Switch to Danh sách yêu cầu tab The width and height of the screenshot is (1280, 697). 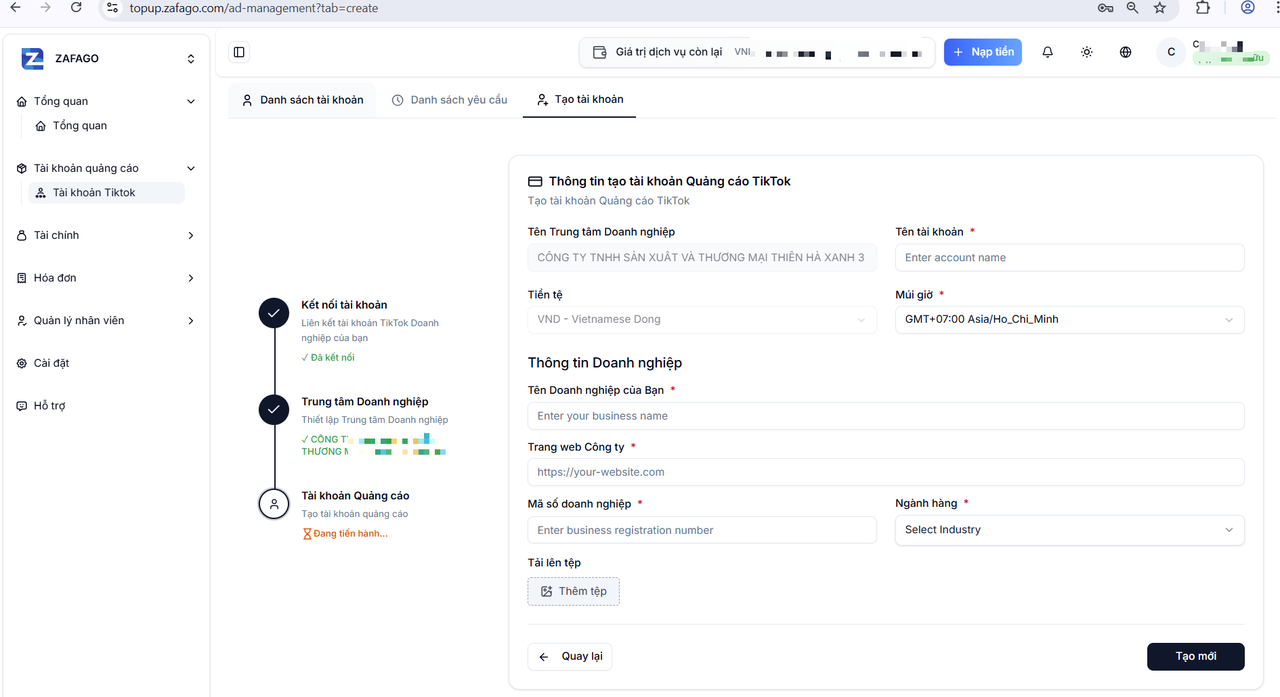449,100
